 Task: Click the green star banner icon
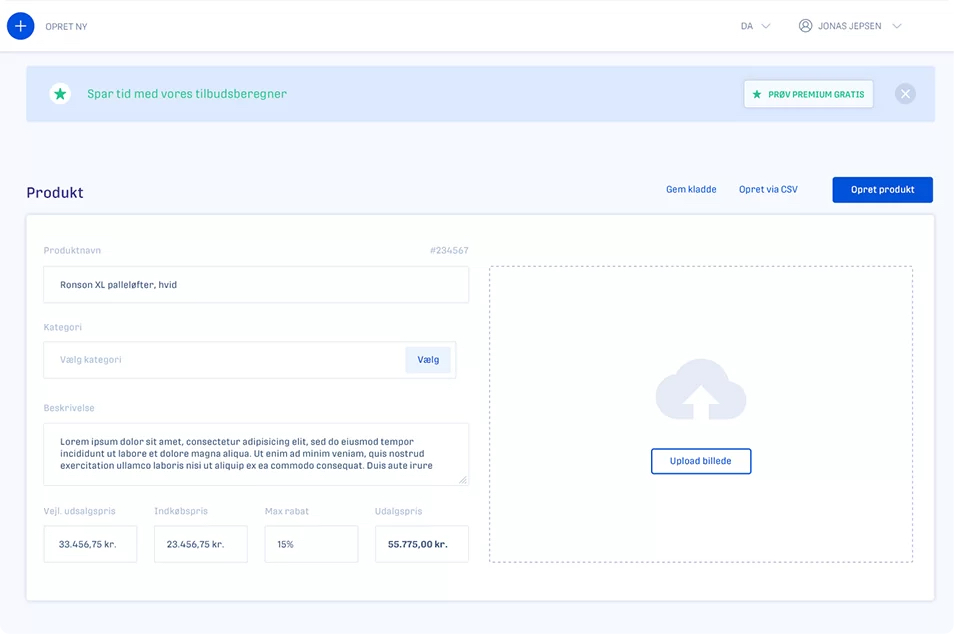pos(60,94)
